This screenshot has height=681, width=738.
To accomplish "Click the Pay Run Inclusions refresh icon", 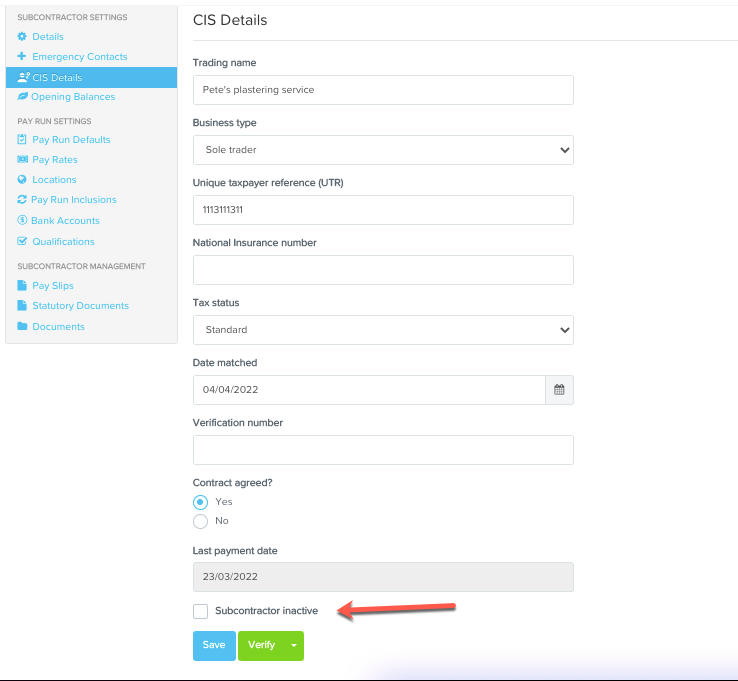I will coord(22,200).
